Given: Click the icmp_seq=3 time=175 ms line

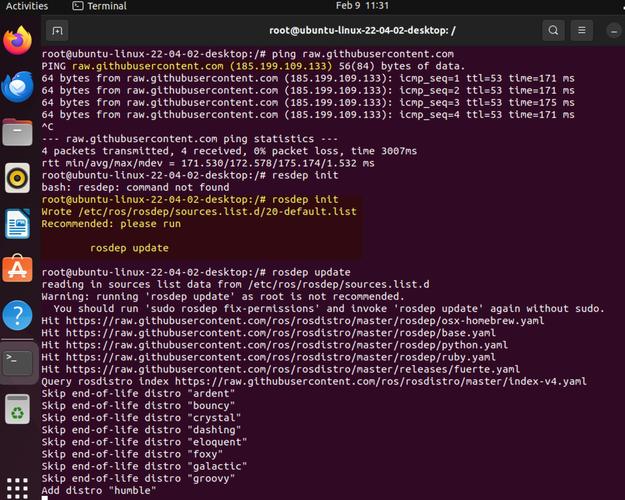Looking at the screenshot, I should [x=308, y=102].
